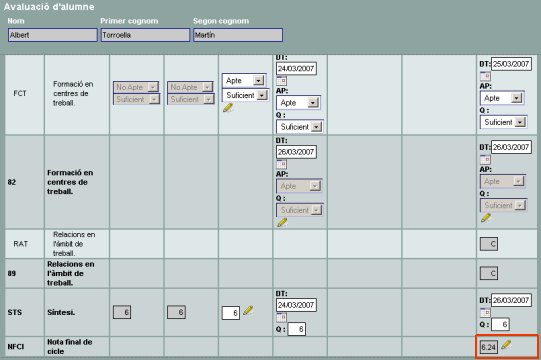Click the Nom field containing Albert
Screen dimensions: 541x360
pyautogui.click(x=53, y=35)
